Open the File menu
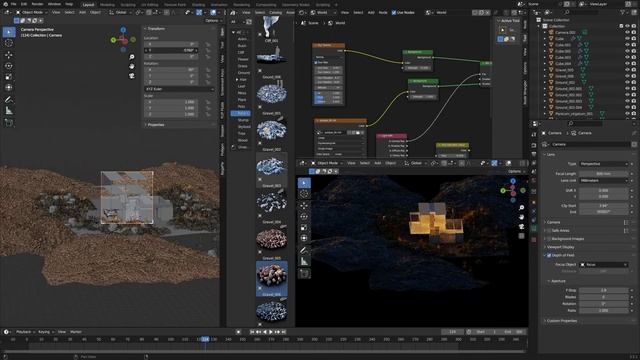Screen dimensions: 640x360 13,4
